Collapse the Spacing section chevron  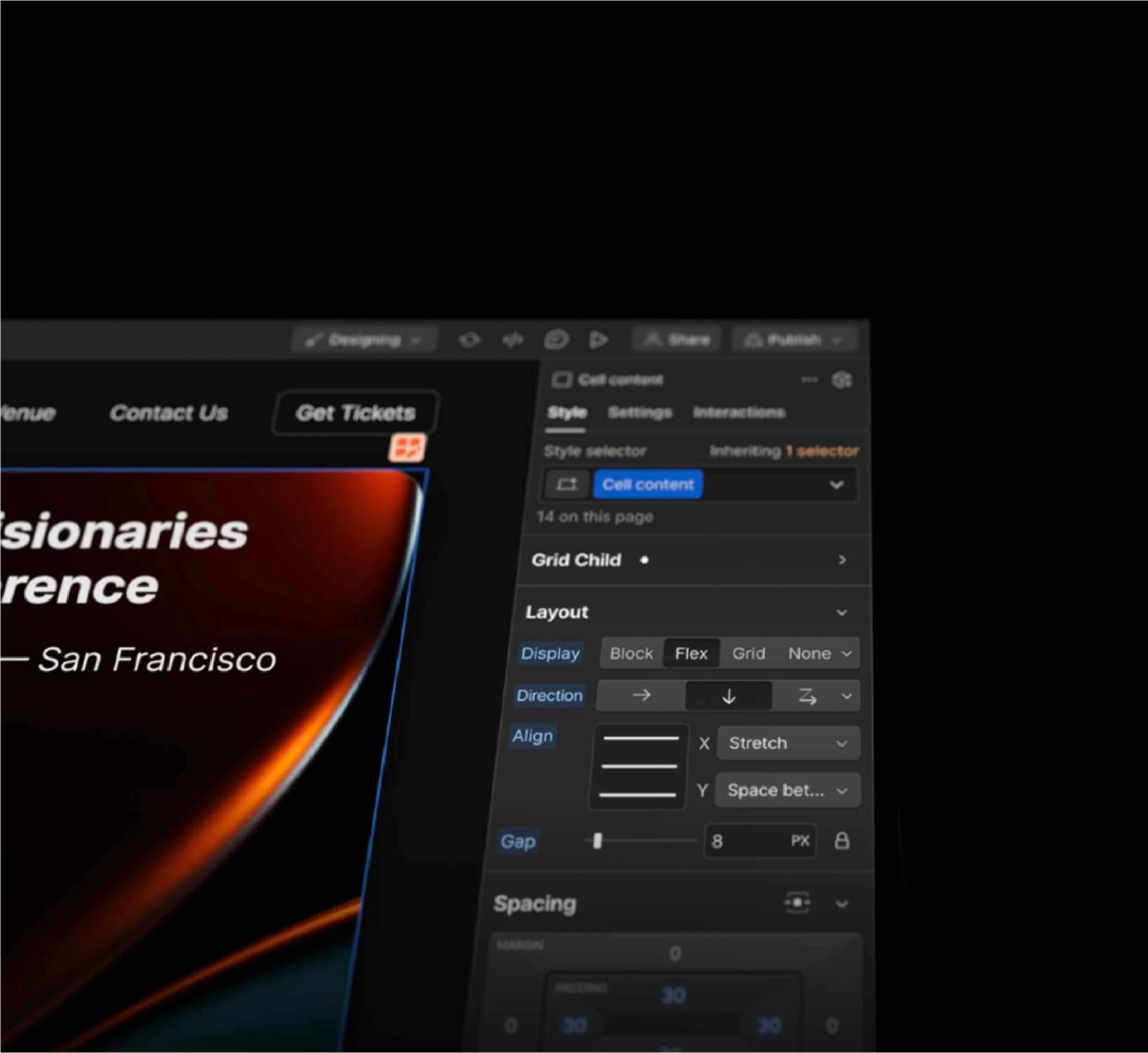pos(842,904)
